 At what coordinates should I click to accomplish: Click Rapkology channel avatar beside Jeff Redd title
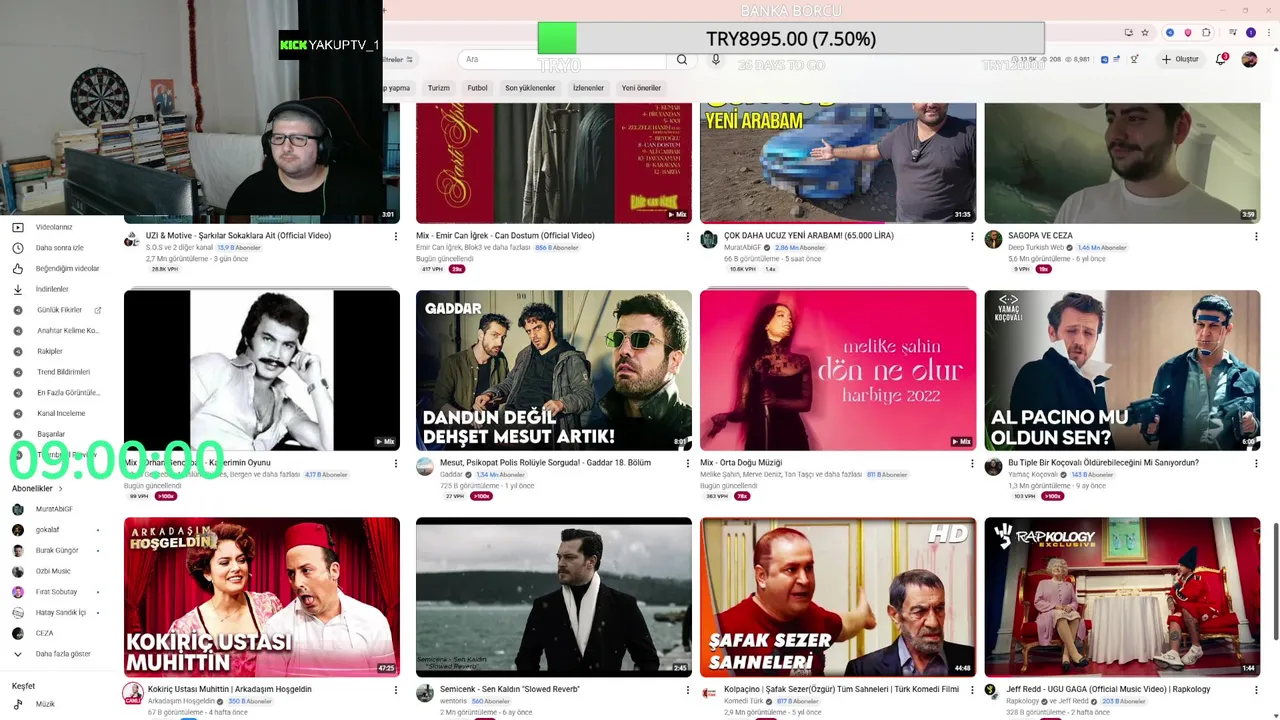991,690
